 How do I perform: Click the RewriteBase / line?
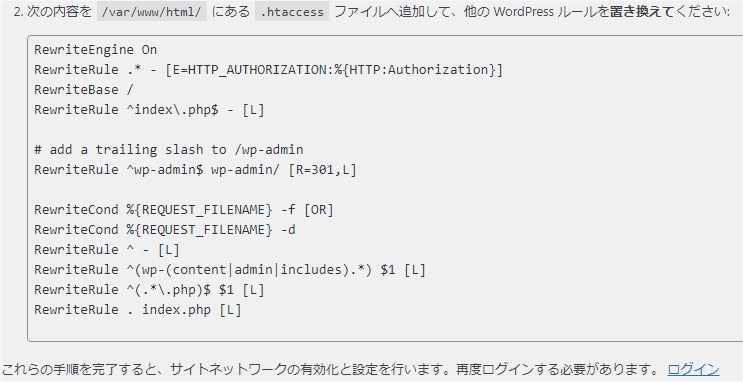(x=84, y=90)
